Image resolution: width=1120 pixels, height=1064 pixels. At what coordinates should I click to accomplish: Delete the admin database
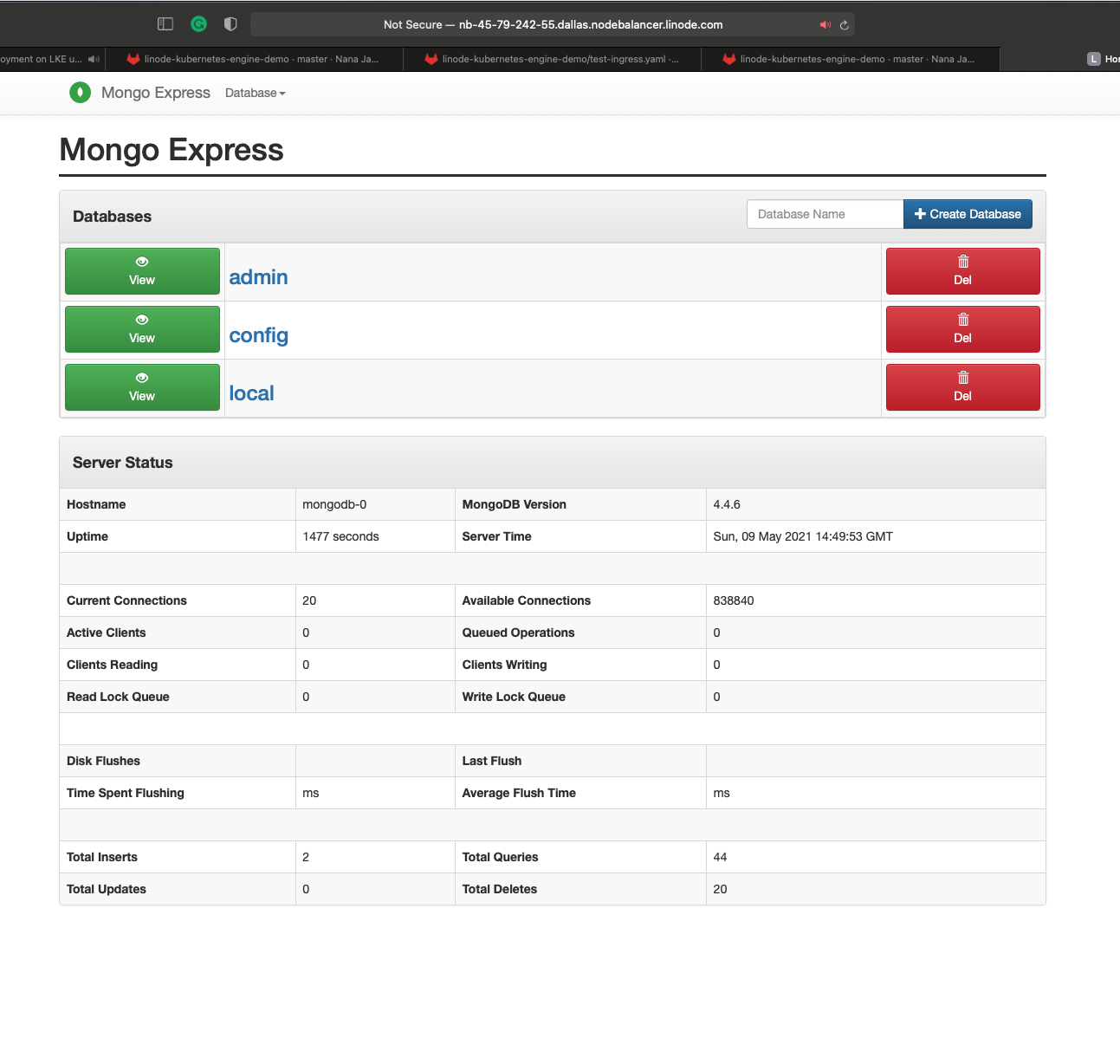point(962,271)
